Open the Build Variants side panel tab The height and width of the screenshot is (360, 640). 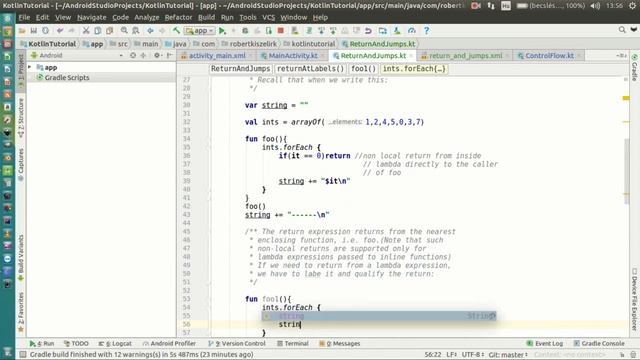(x=21, y=258)
